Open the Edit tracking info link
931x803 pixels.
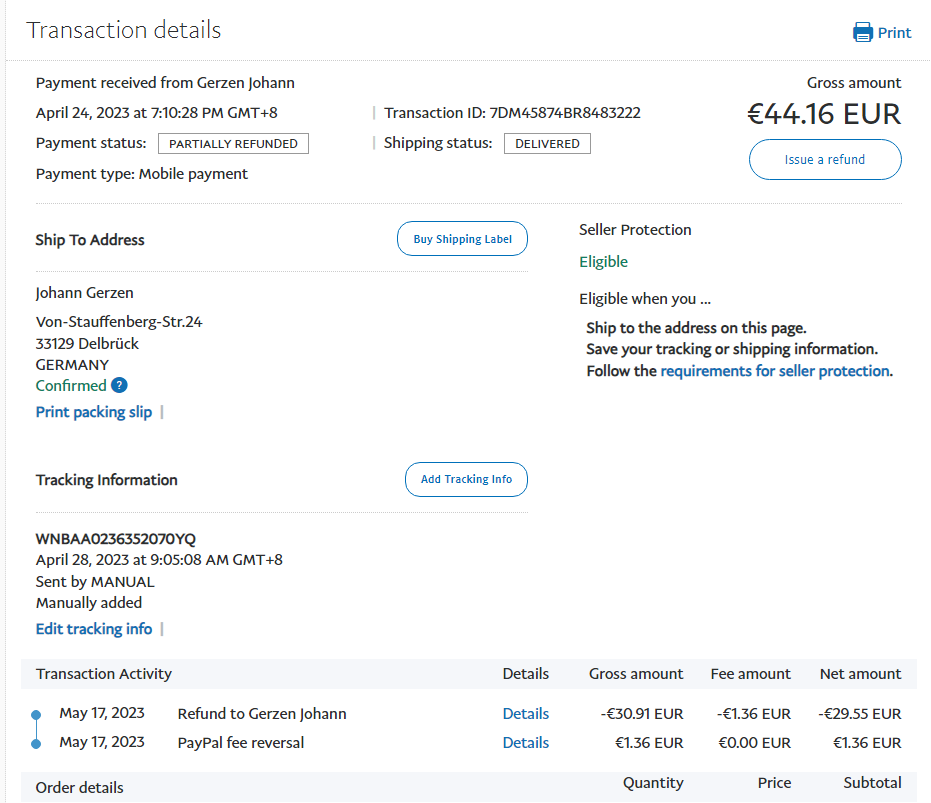(x=94, y=629)
